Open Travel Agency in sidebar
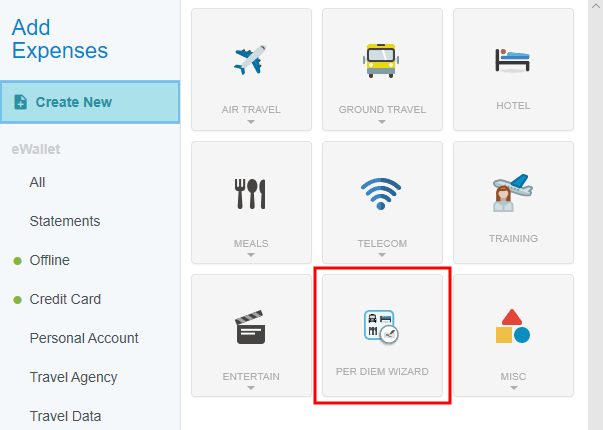The image size is (603, 430). (x=73, y=377)
